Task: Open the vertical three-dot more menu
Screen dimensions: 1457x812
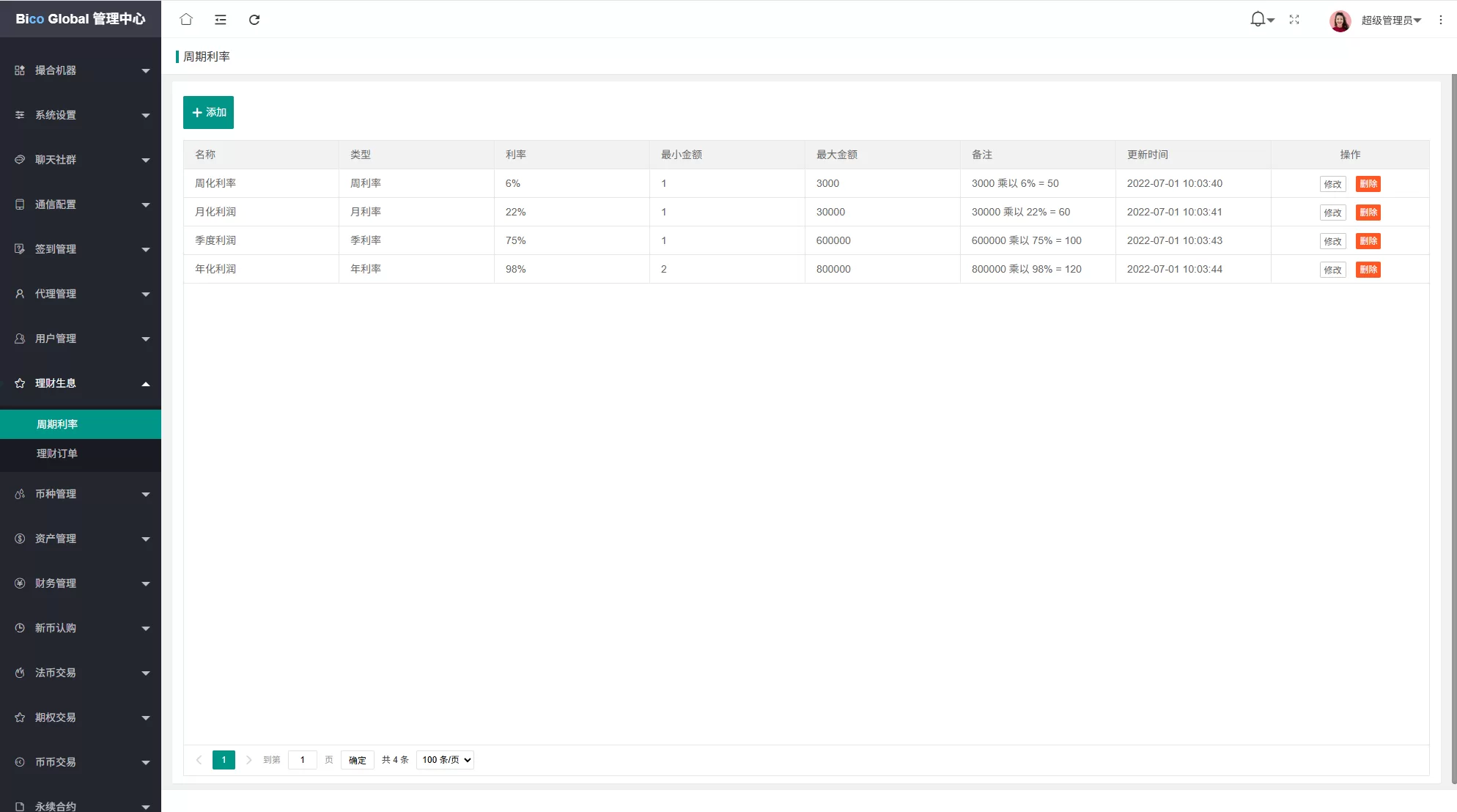Action: (x=1440, y=21)
